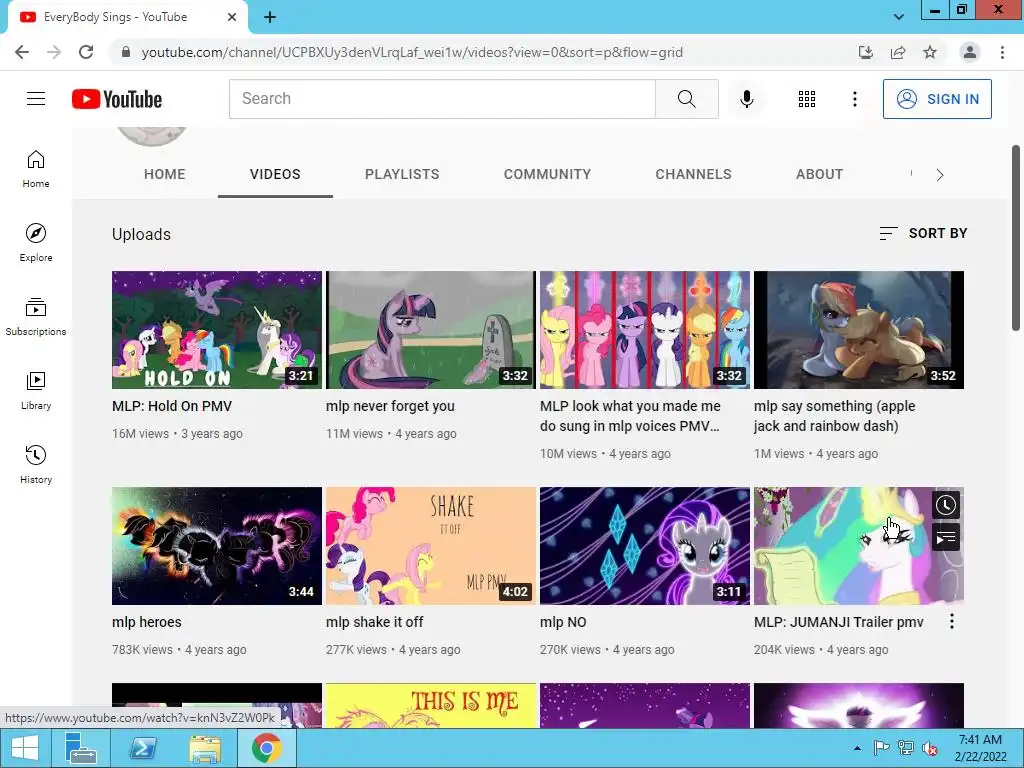Open the YouTube hamburger guide menu
This screenshot has width=1024, height=768.
click(x=36, y=99)
